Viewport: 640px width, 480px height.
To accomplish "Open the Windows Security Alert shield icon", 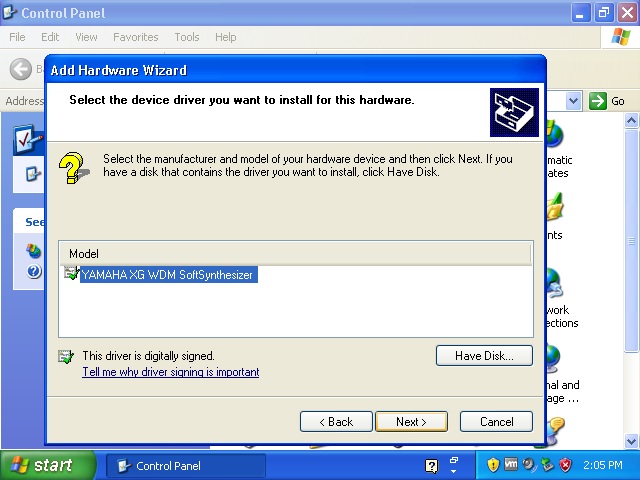I will pyautogui.click(x=493, y=465).
